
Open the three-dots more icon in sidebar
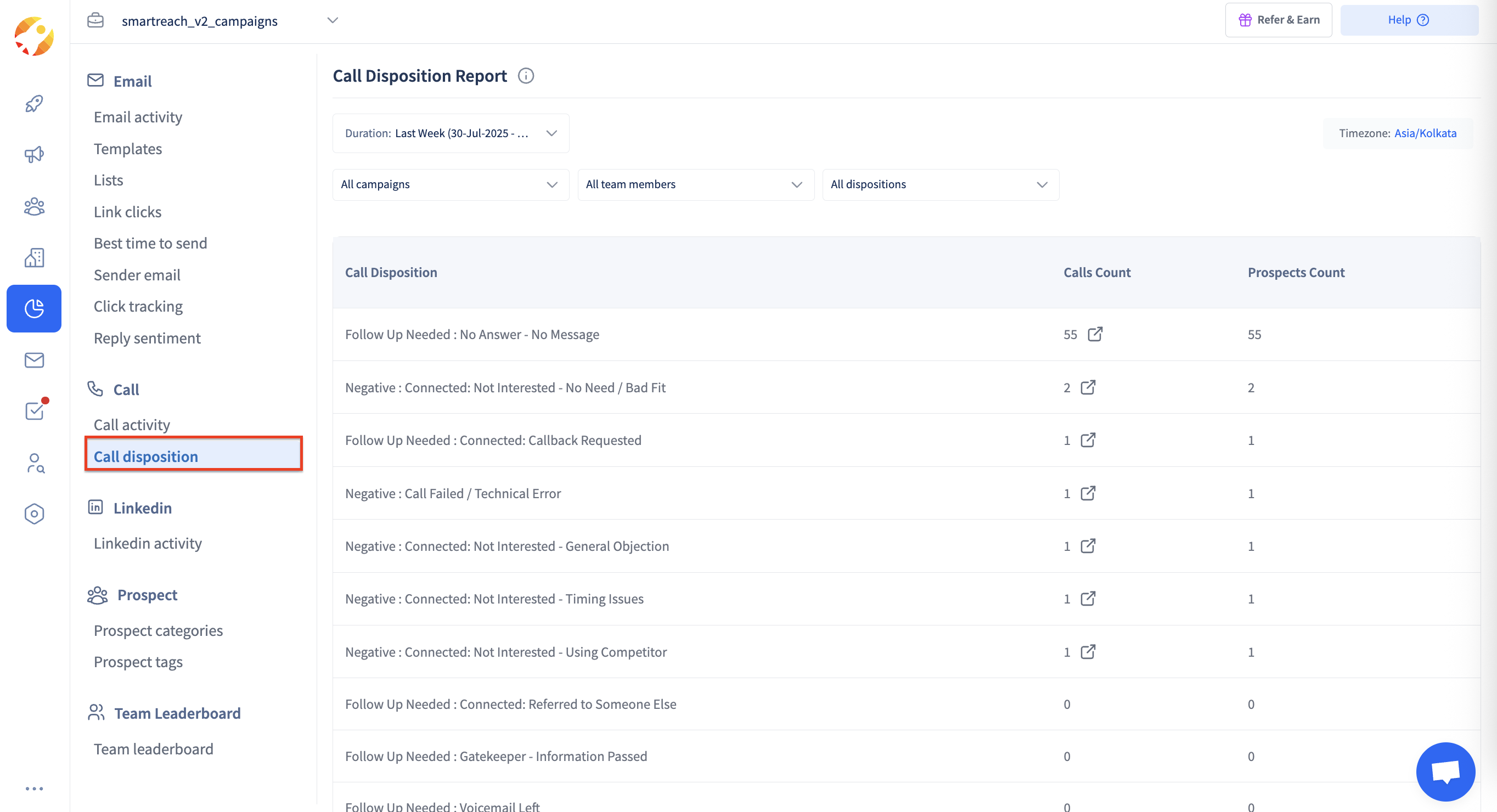(33, 788)
